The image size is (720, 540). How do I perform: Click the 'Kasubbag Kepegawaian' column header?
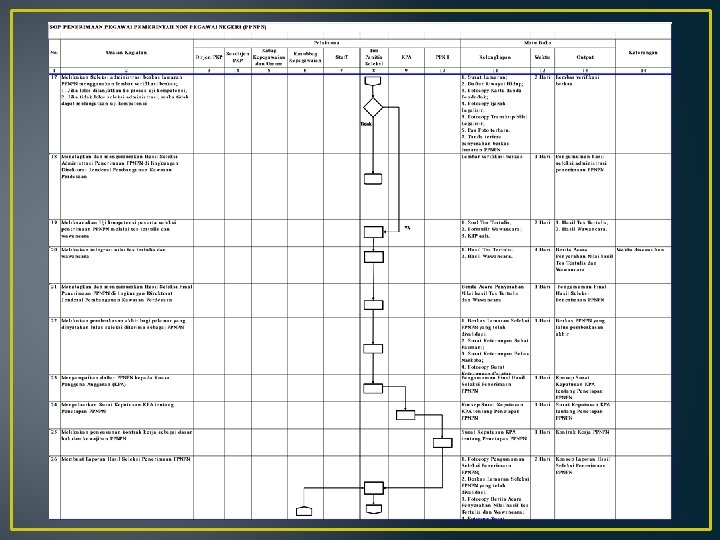click(305, 57)
